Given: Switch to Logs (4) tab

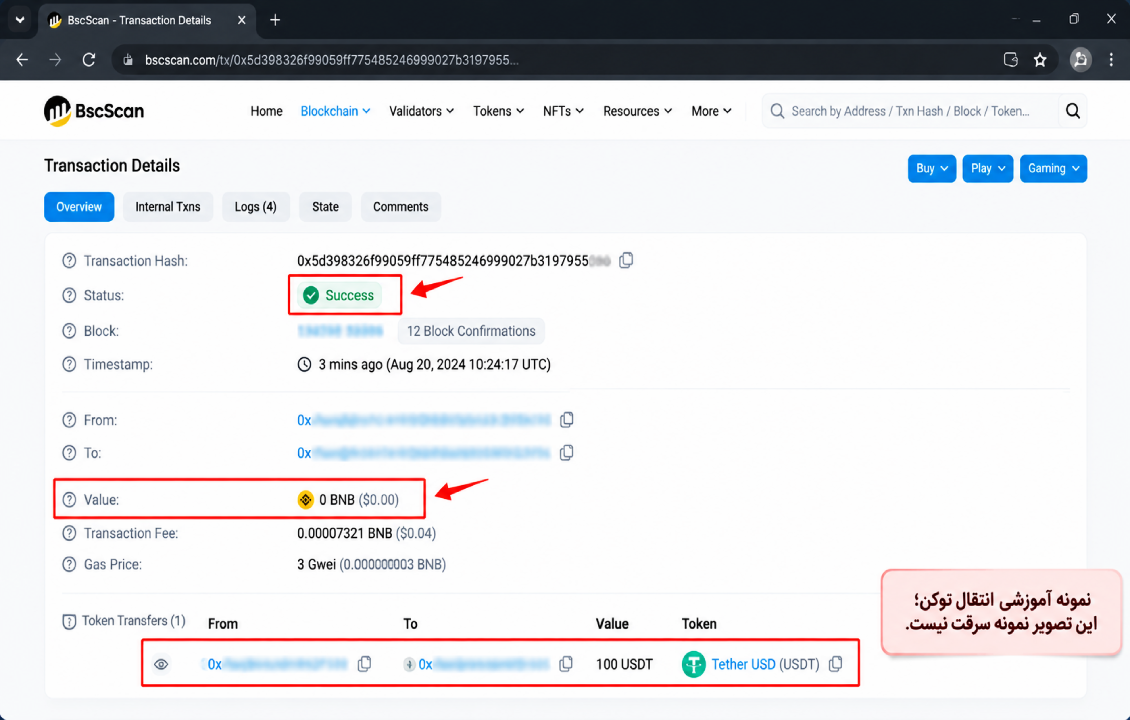Looking at the screenshot, I should (255, 207).
